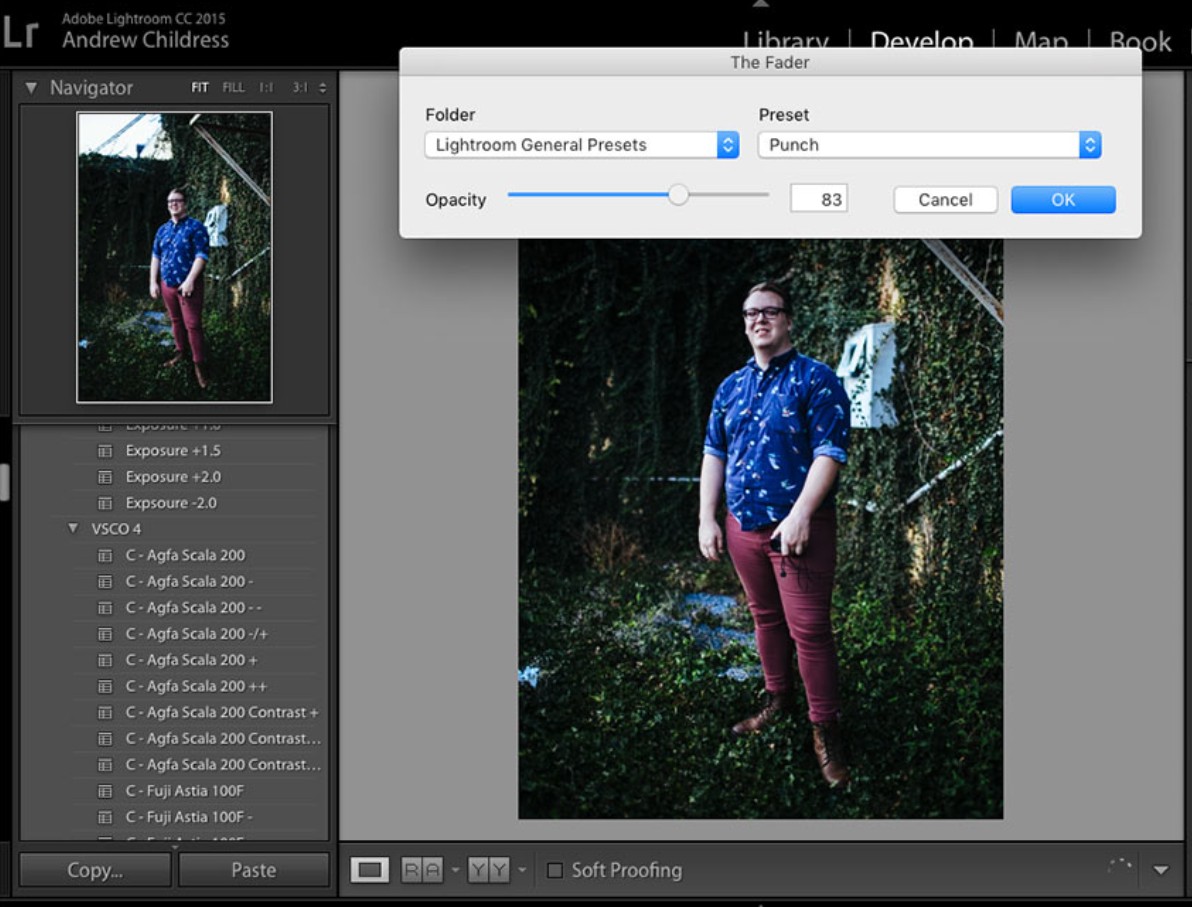
Task: Set Navigator zoom to FILL
Action: [x=233, y=88]
